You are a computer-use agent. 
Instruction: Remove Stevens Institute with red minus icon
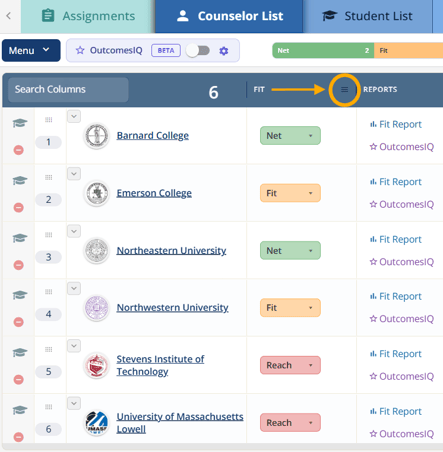click(19, 379)
